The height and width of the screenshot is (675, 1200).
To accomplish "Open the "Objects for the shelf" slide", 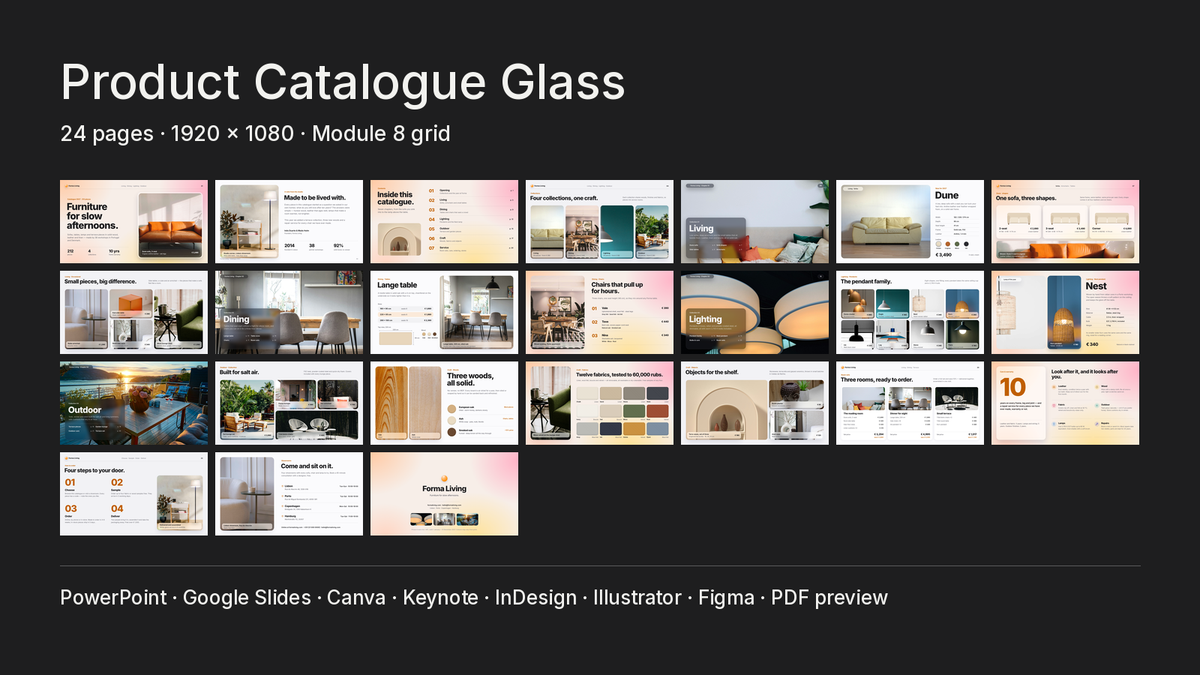I will [755, 403].
